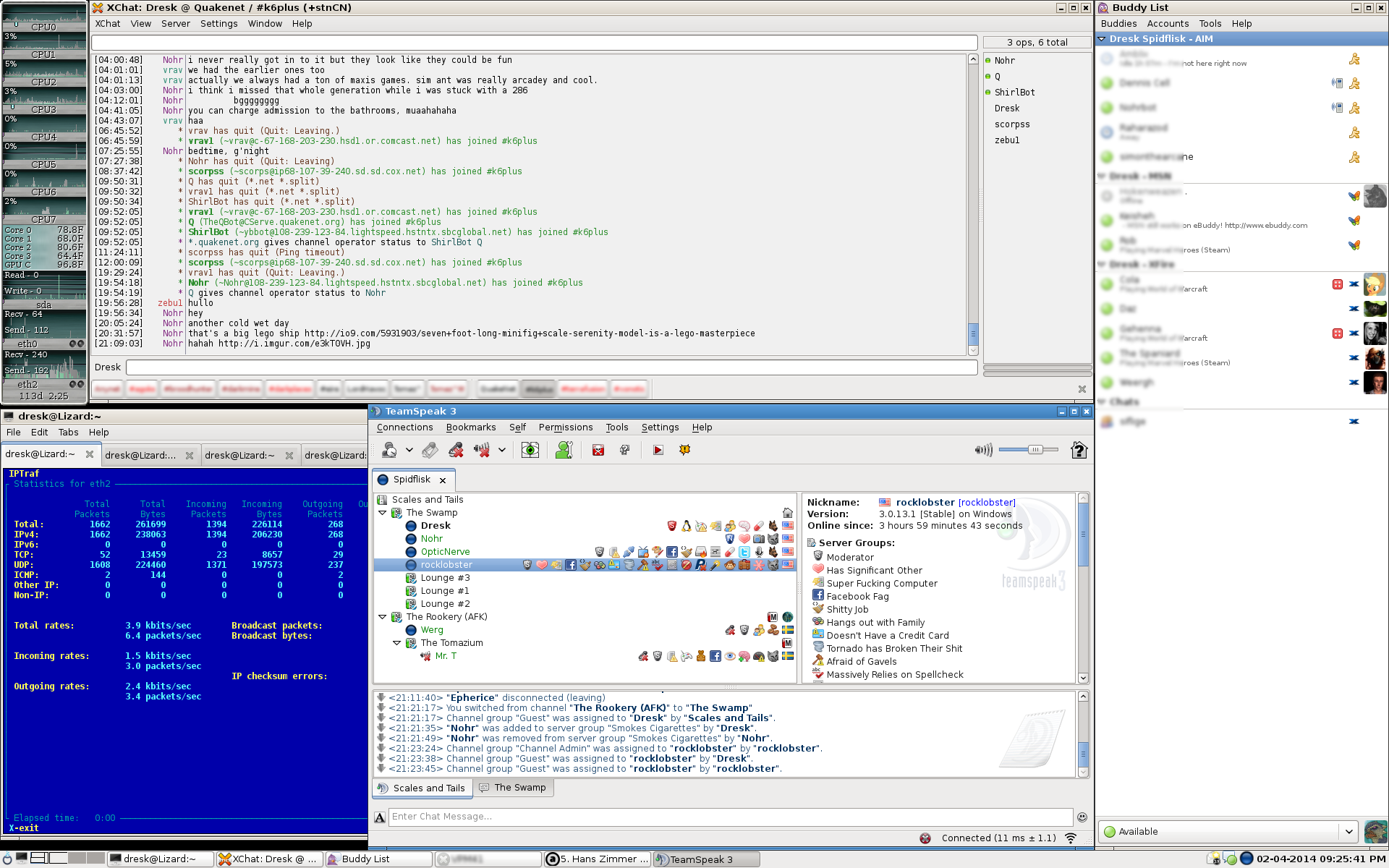
Task: Close first dresk@Lizard terminal tab
Action: point(90,454)
